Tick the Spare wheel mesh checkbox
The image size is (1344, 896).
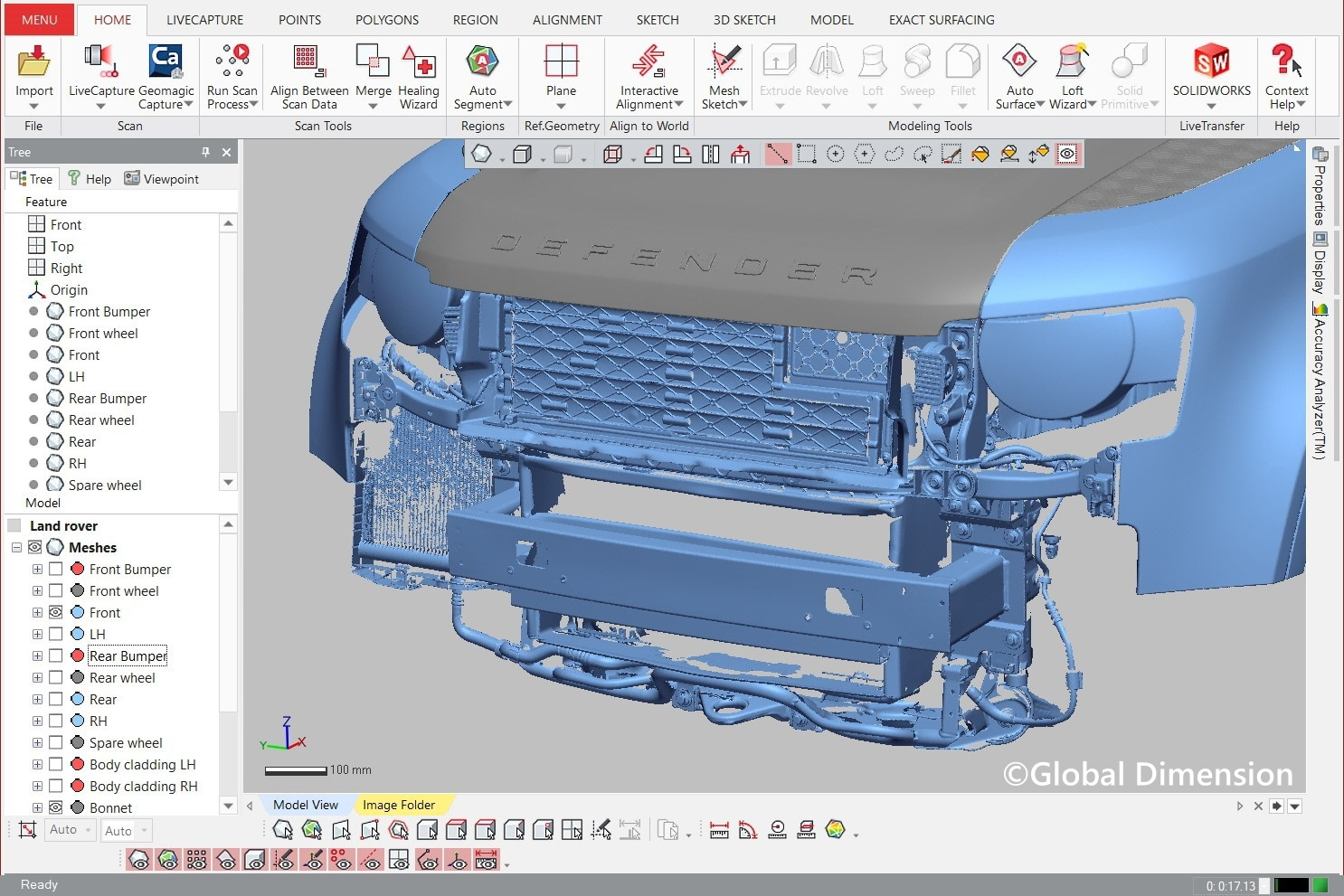55,742
